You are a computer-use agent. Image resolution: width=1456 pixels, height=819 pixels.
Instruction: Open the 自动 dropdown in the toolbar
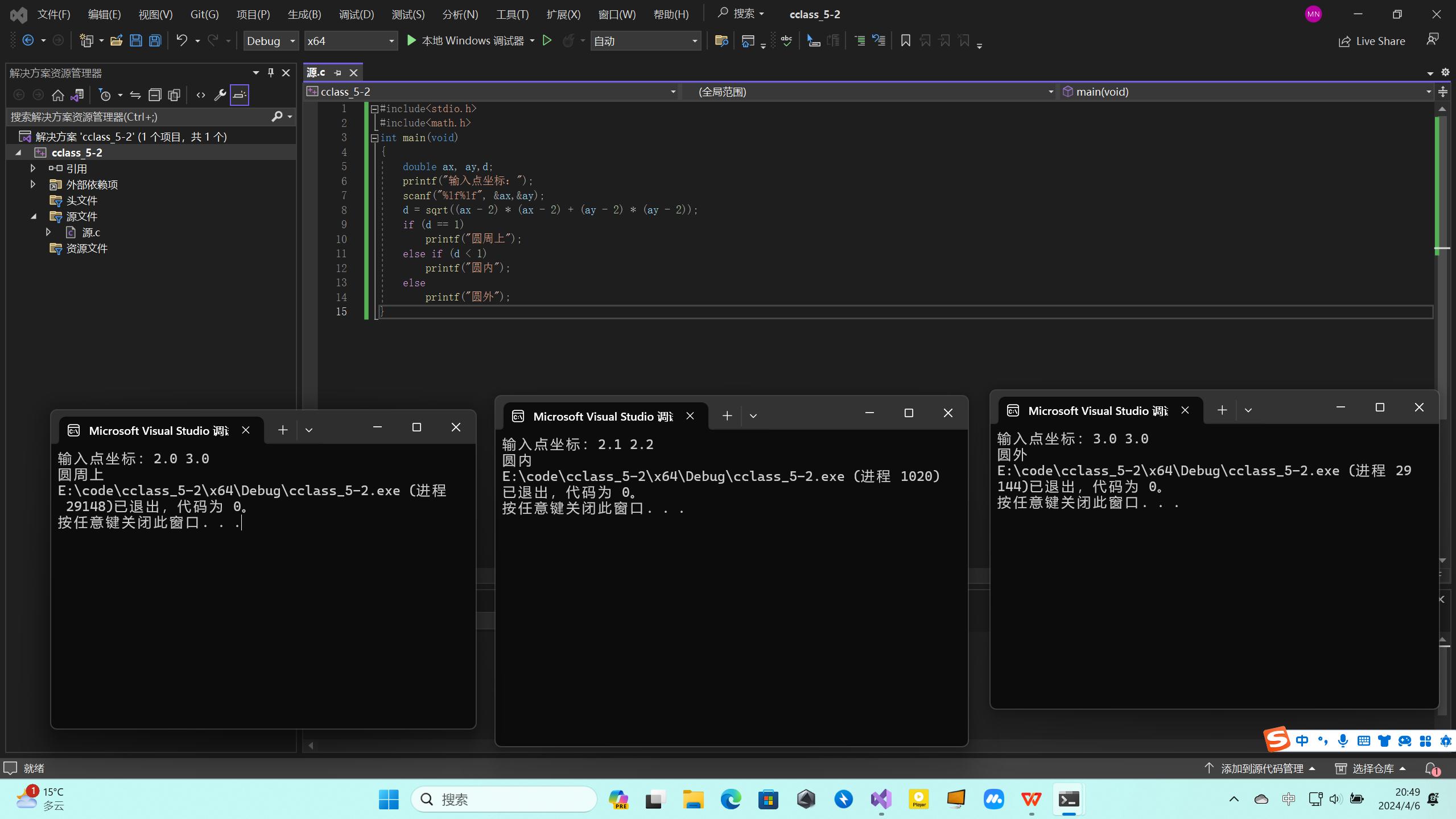point(645,41)
